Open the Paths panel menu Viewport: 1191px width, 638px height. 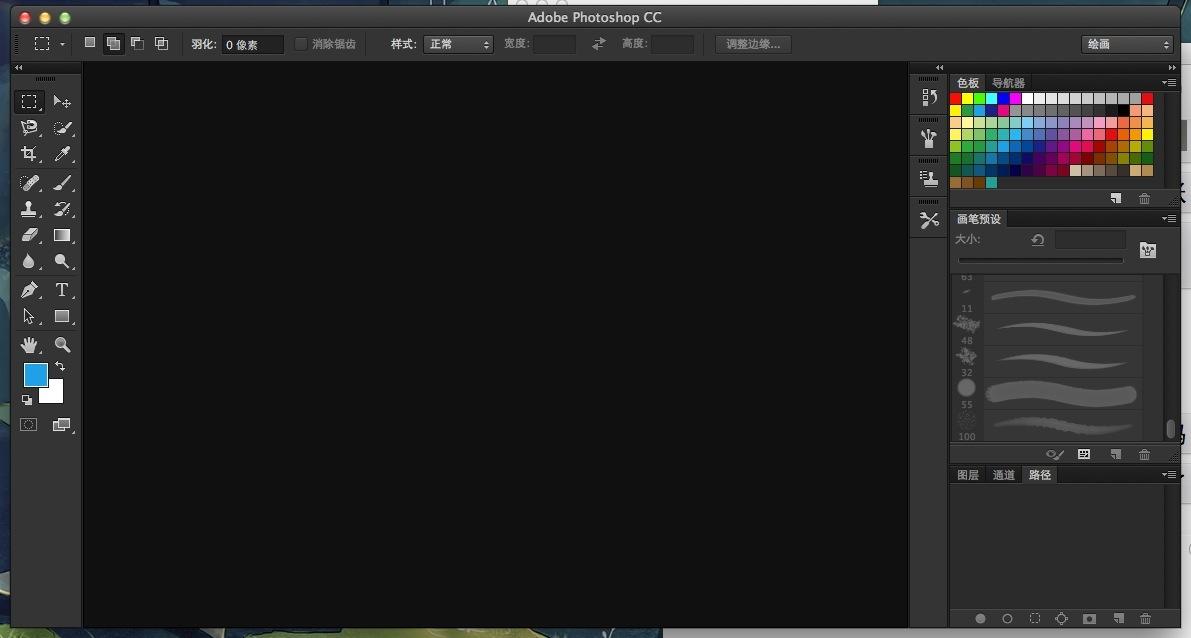tap(1170, 474)
